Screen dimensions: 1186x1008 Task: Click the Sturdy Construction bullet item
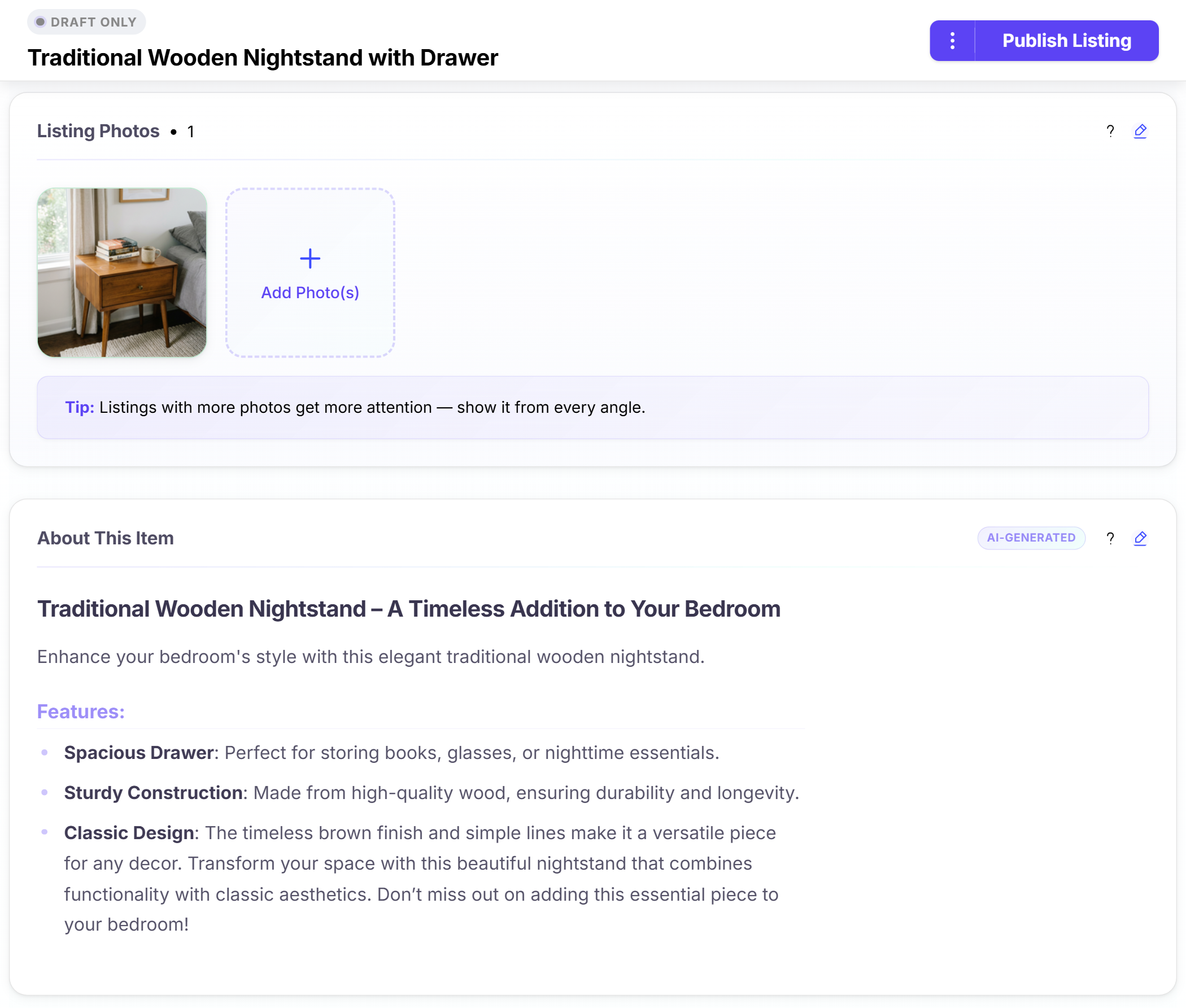click(x=431, y=793)
